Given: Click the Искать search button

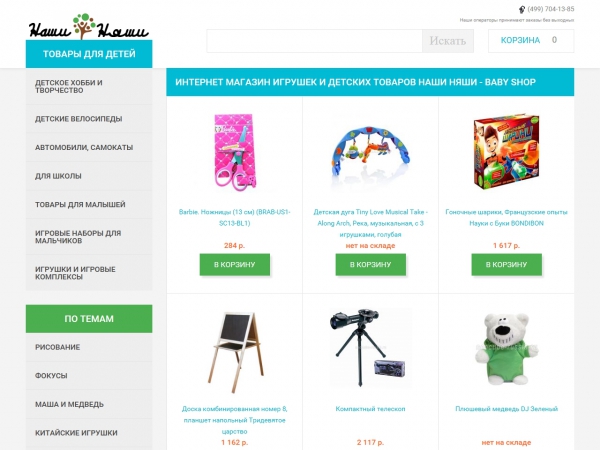Looking at the screenshot, I should pos(448,41).
